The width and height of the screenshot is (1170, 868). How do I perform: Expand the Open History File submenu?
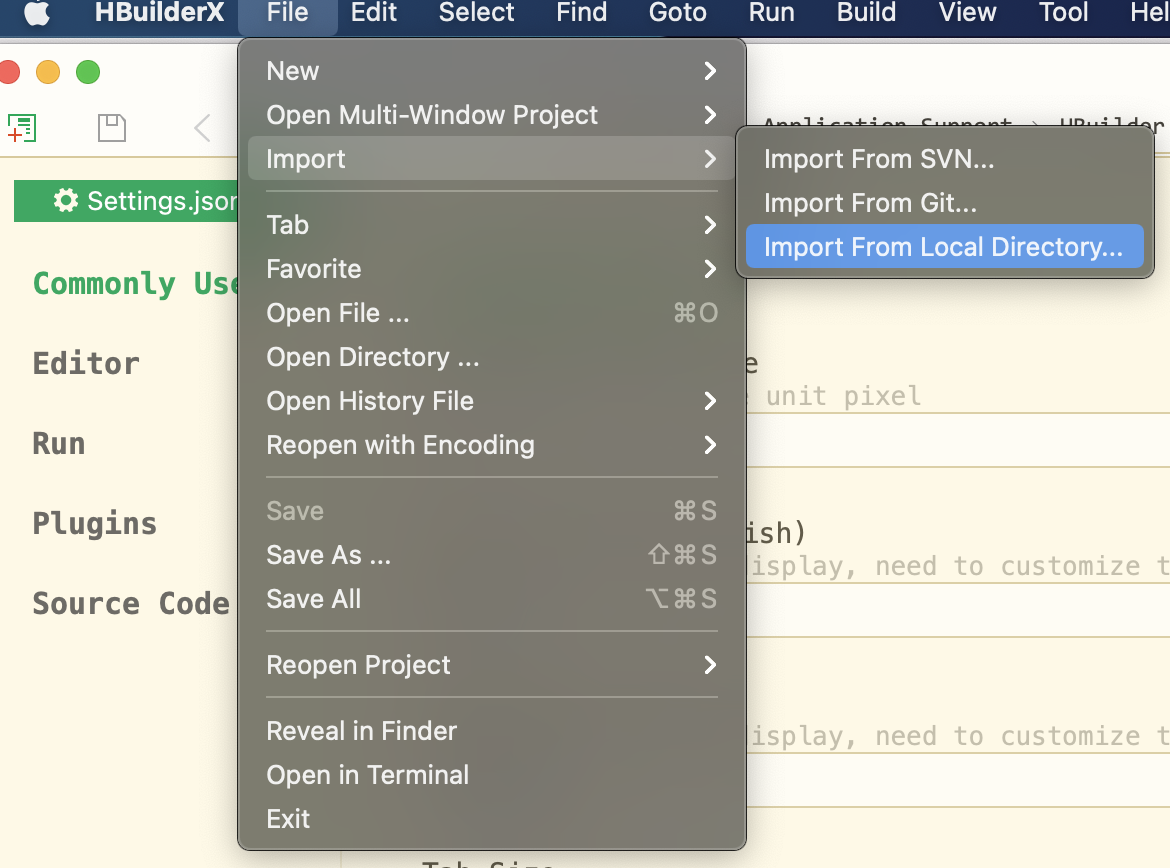click(492, 401)
